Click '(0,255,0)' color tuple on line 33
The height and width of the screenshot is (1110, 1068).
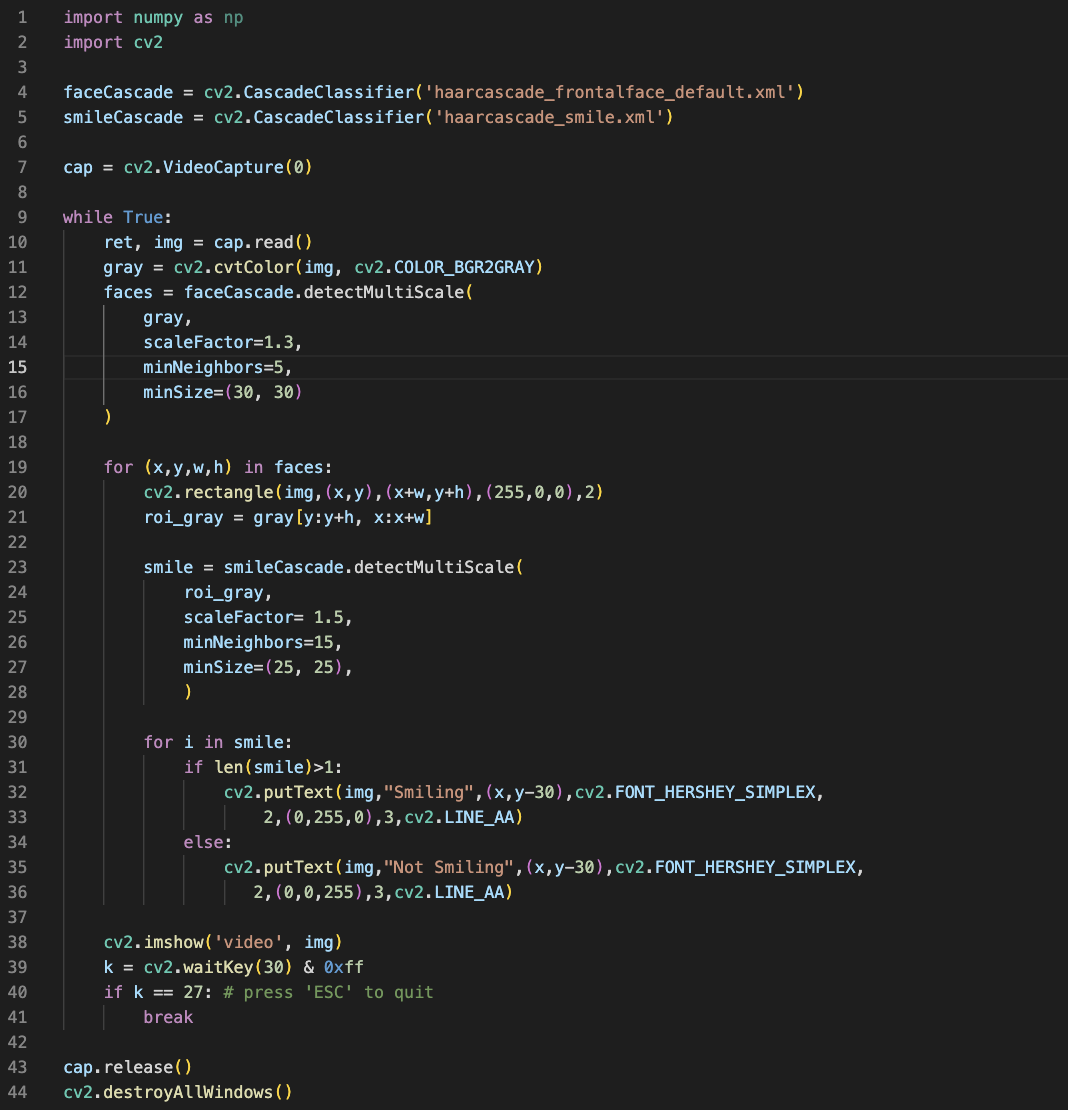click(328, 818)
